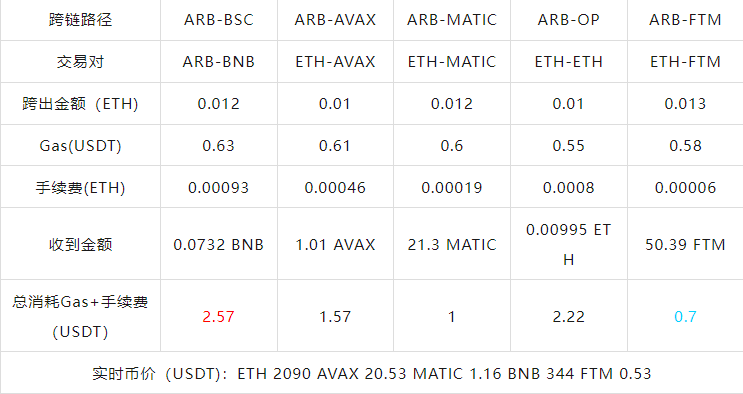Click the 21.3 MATIC received amount

(x=452, y=245)
